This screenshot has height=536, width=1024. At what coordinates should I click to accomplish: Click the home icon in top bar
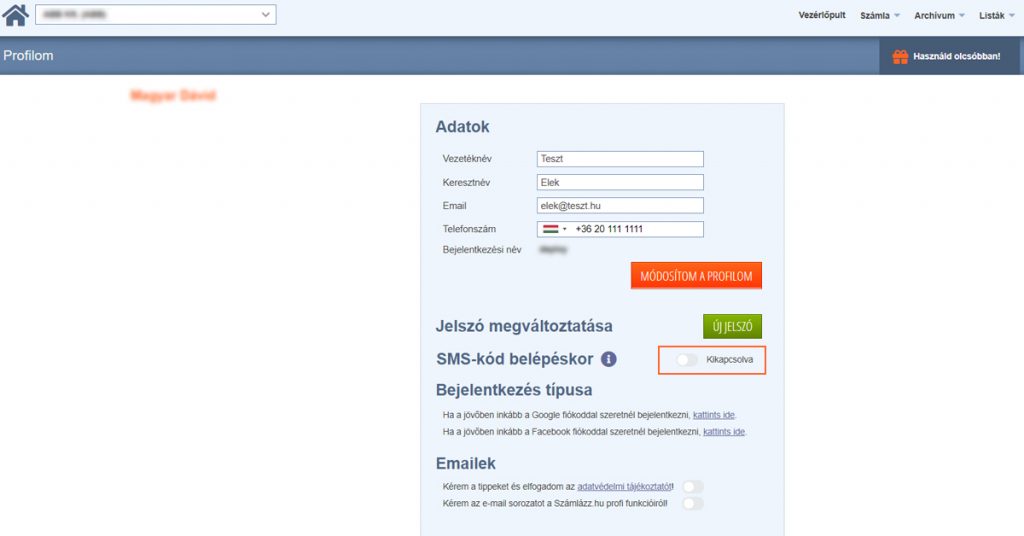pyautogui.click(x=16, y=15)
